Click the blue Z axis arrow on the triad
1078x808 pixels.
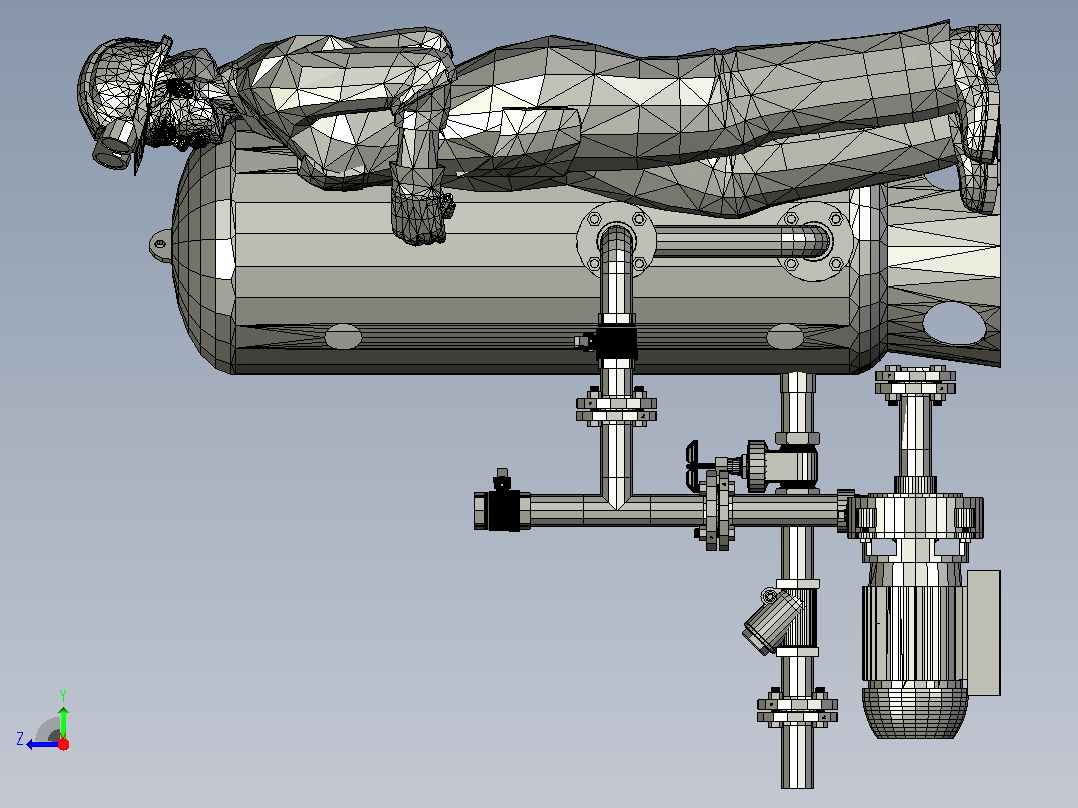pos(41,745)
